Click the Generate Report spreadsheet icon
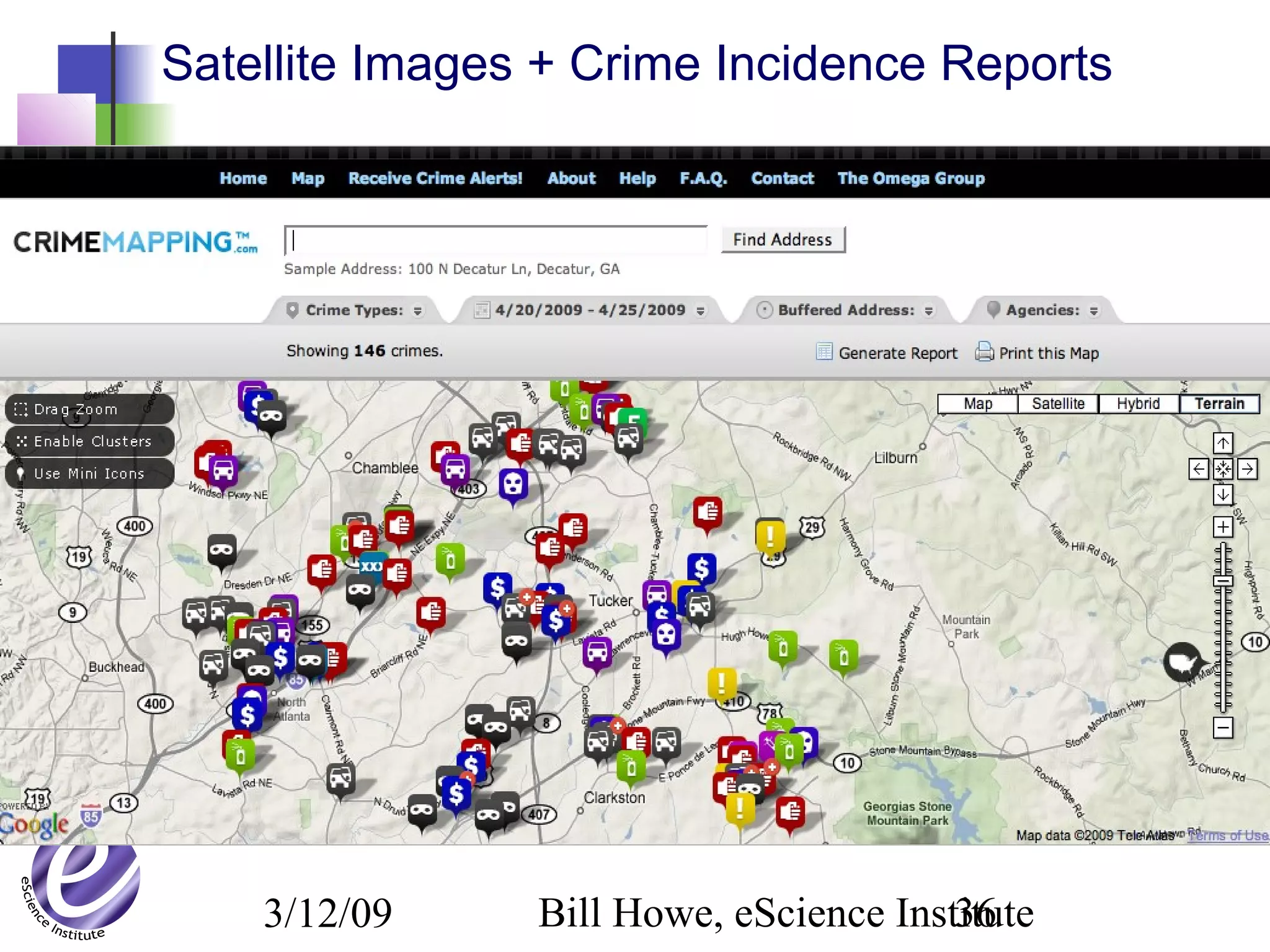1270x952 pixels. click(x=824, y=351)
